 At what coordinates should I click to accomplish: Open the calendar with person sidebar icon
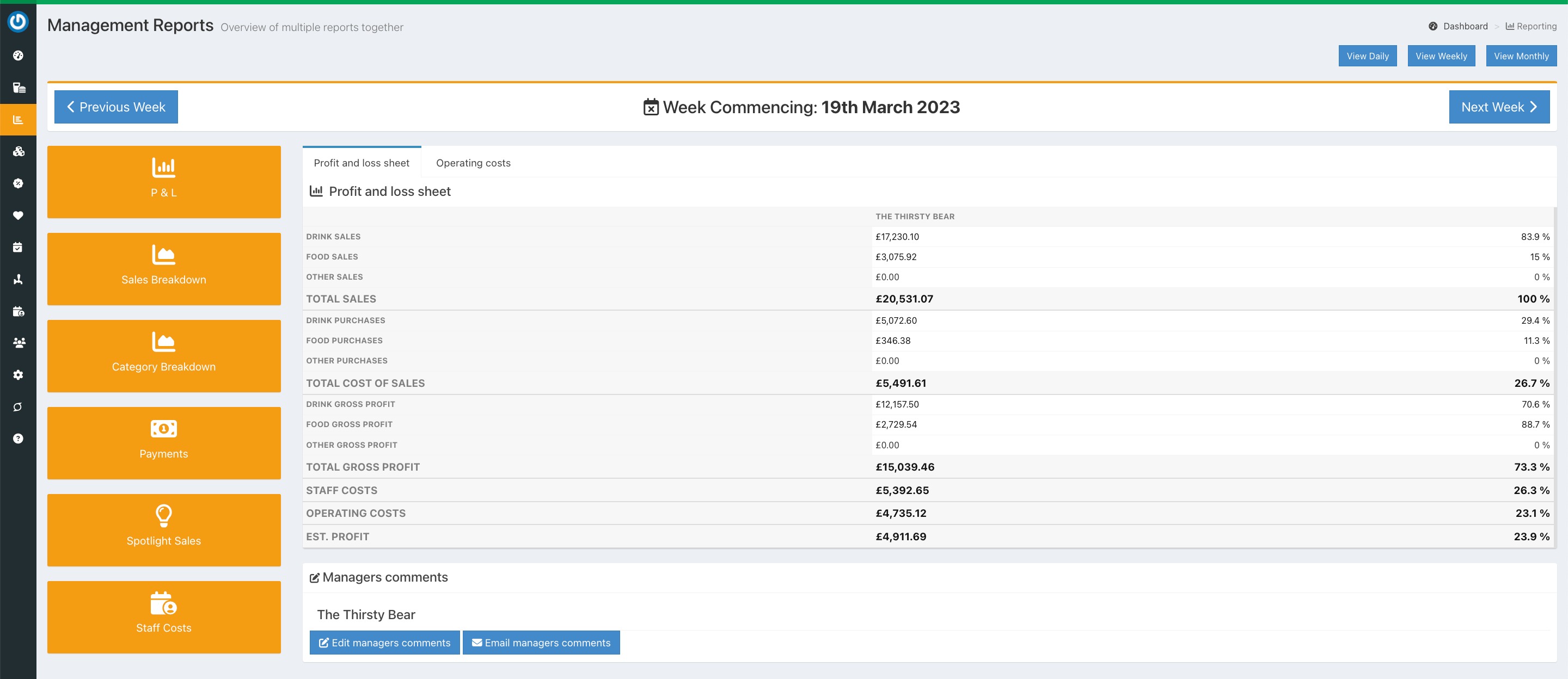click(x=19, y=311)
